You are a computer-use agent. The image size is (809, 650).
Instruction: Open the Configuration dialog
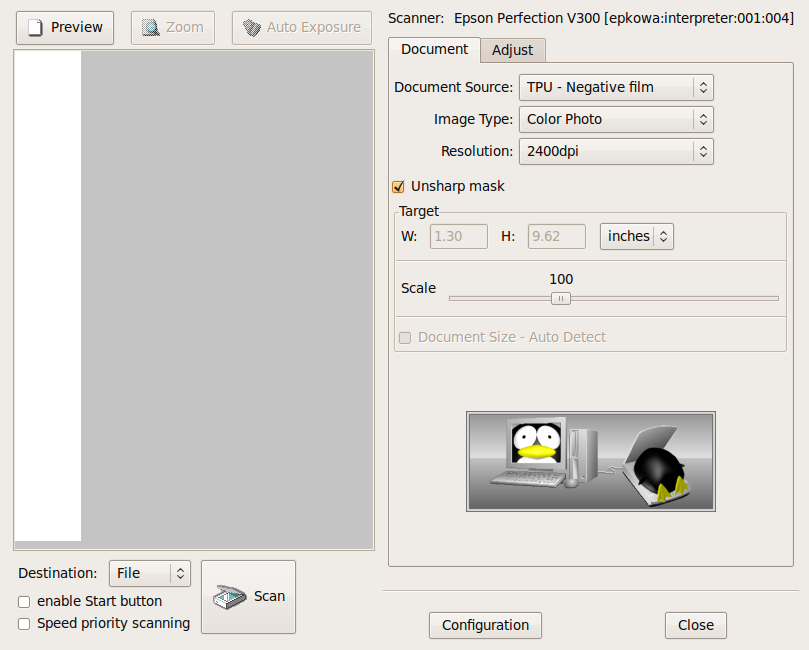coord(485,625)
